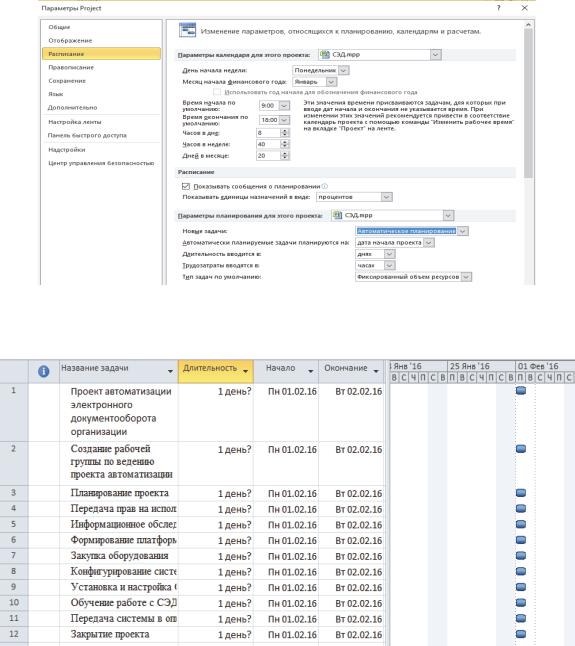
Task: Open Новые задачи scheduling mode dropdown
Action: click(463, 231)
